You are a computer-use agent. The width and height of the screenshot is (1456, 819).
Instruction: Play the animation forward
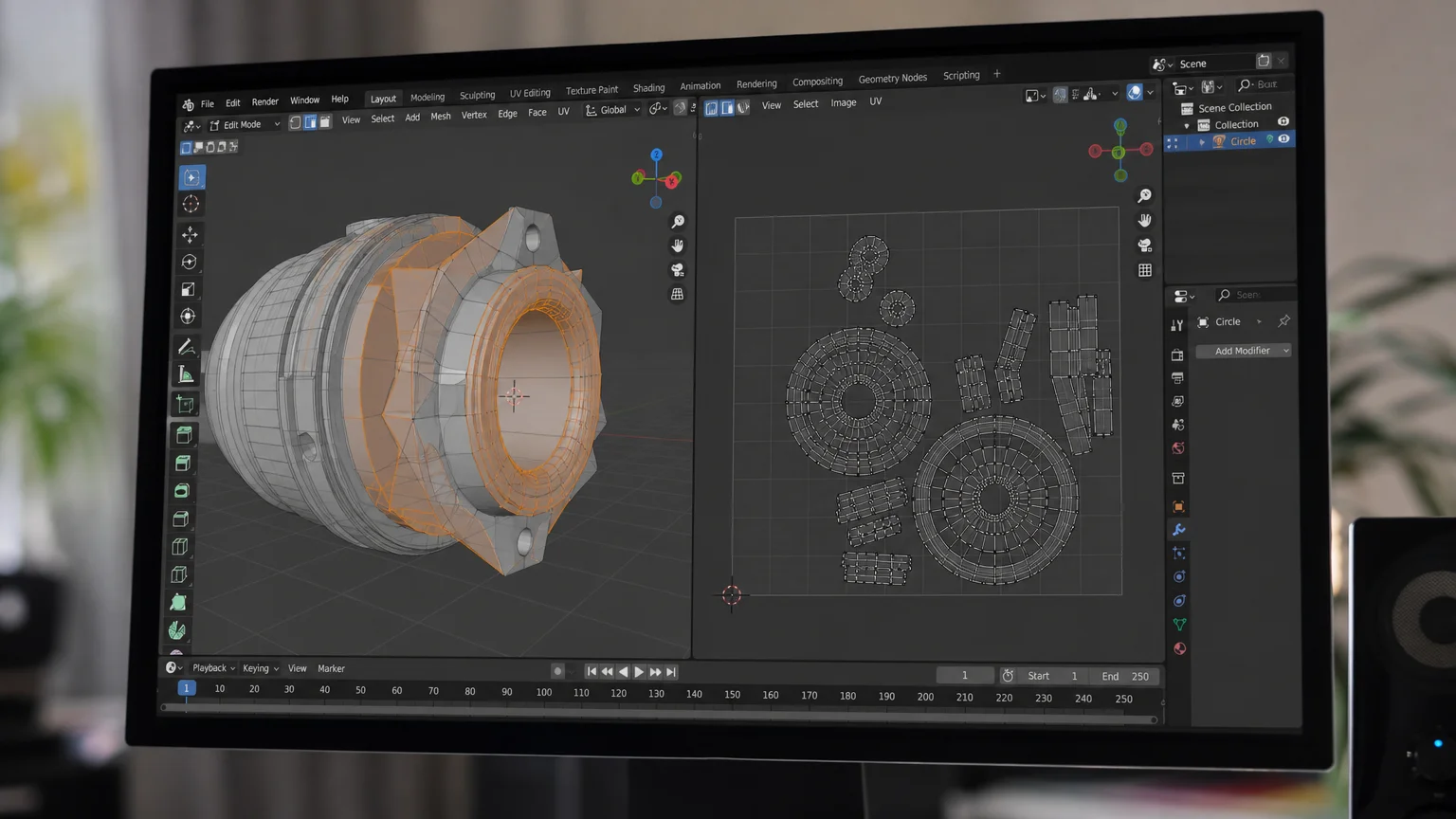[639, 672]
